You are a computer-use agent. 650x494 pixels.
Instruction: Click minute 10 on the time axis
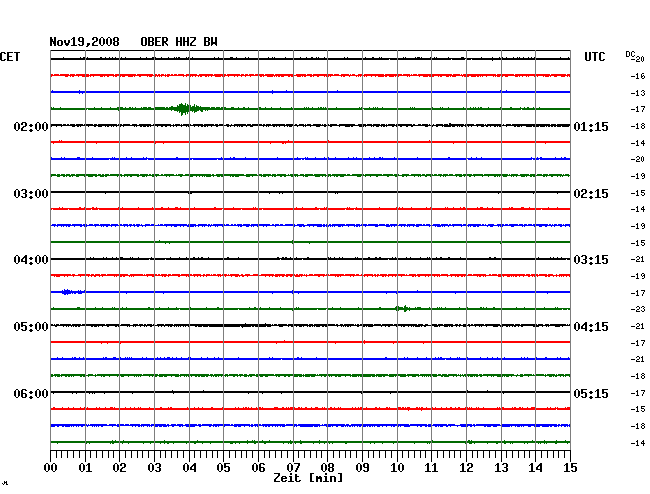[397, 468]
